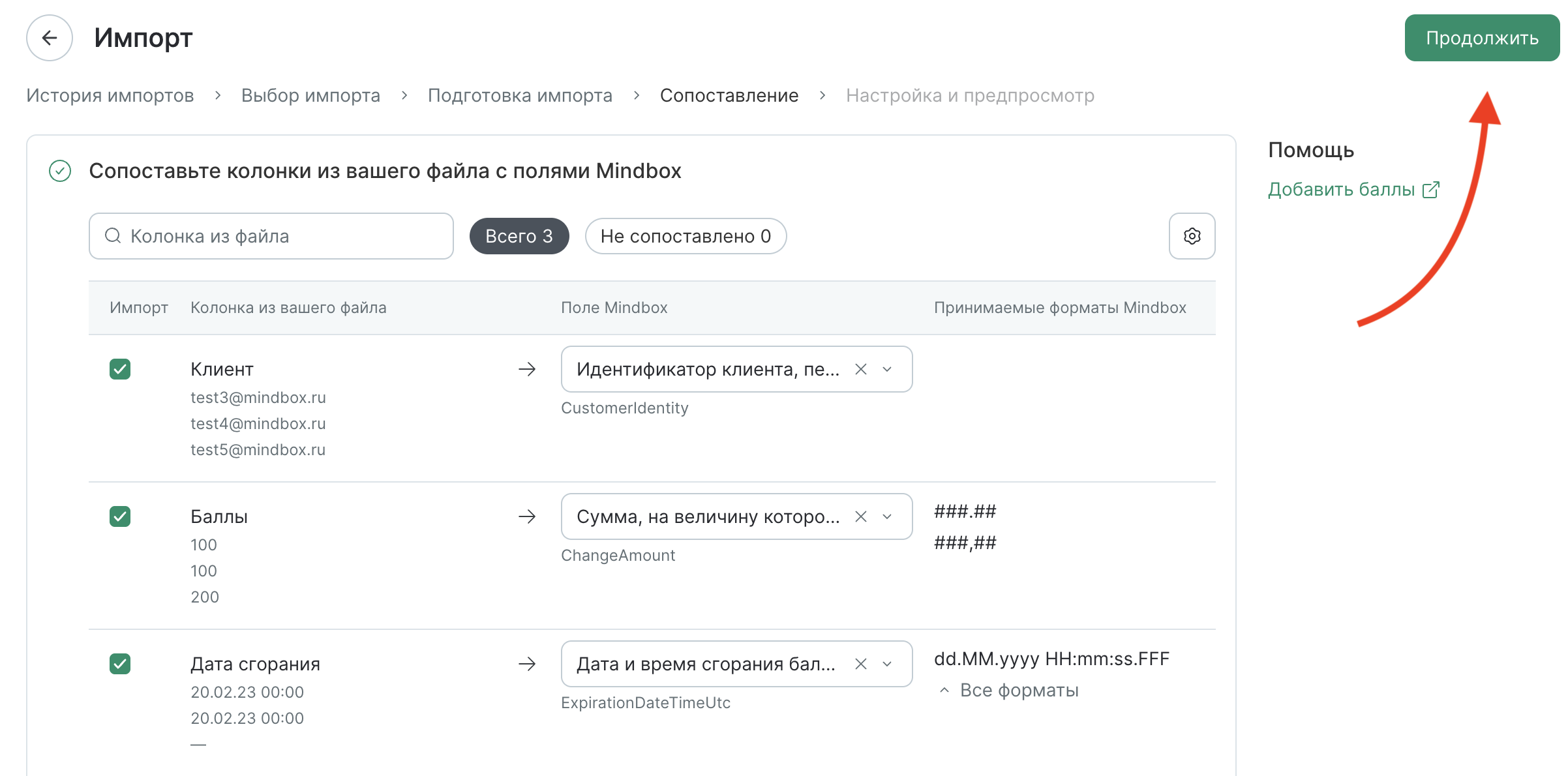Image resolution: width=1568 pixels, height=776 pixels.
Task: Open dropdown chevron for Идентификатор клиента field
Action: (x=887, y=369)
